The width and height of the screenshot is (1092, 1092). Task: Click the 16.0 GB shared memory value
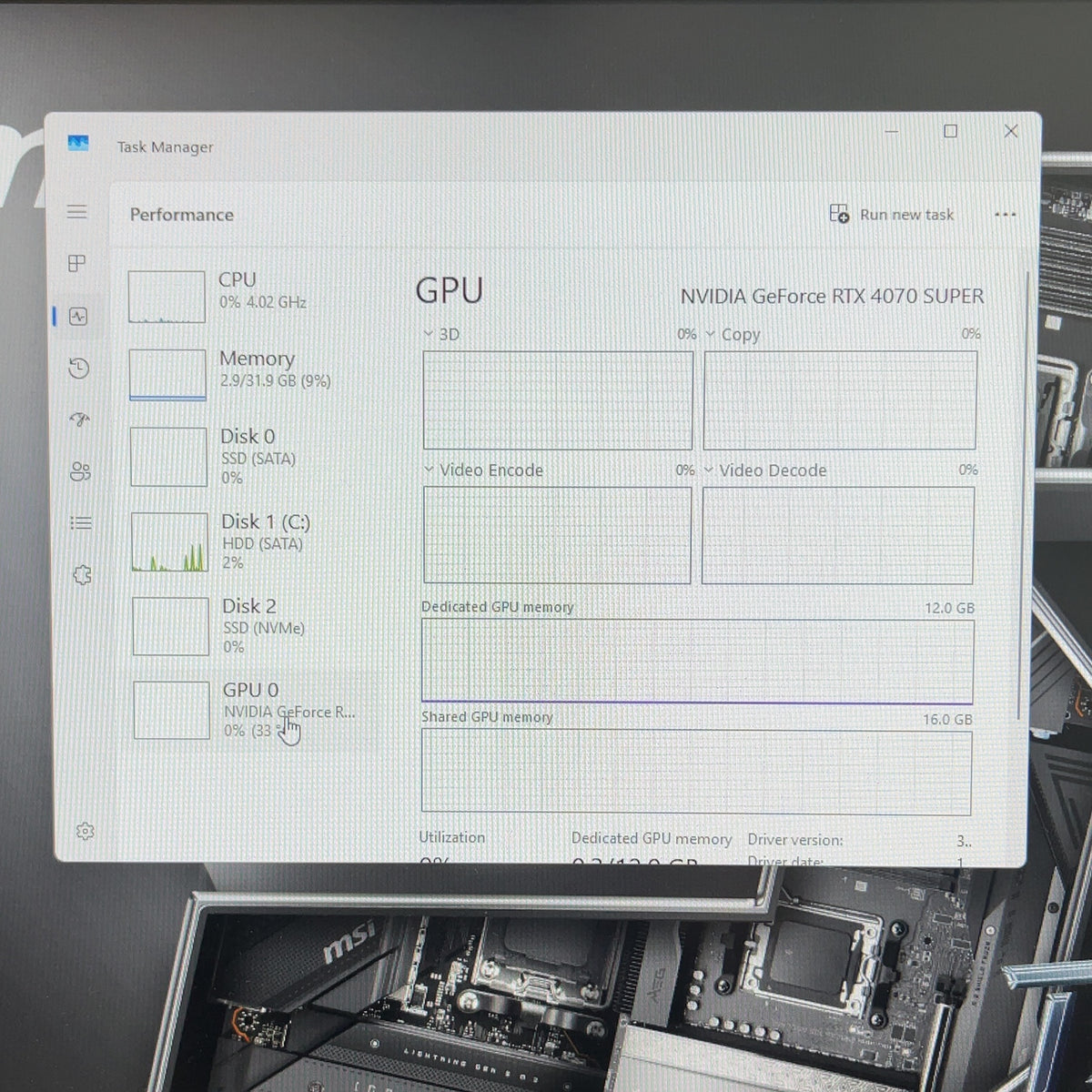pyautogui.click(x=947, y=719)
